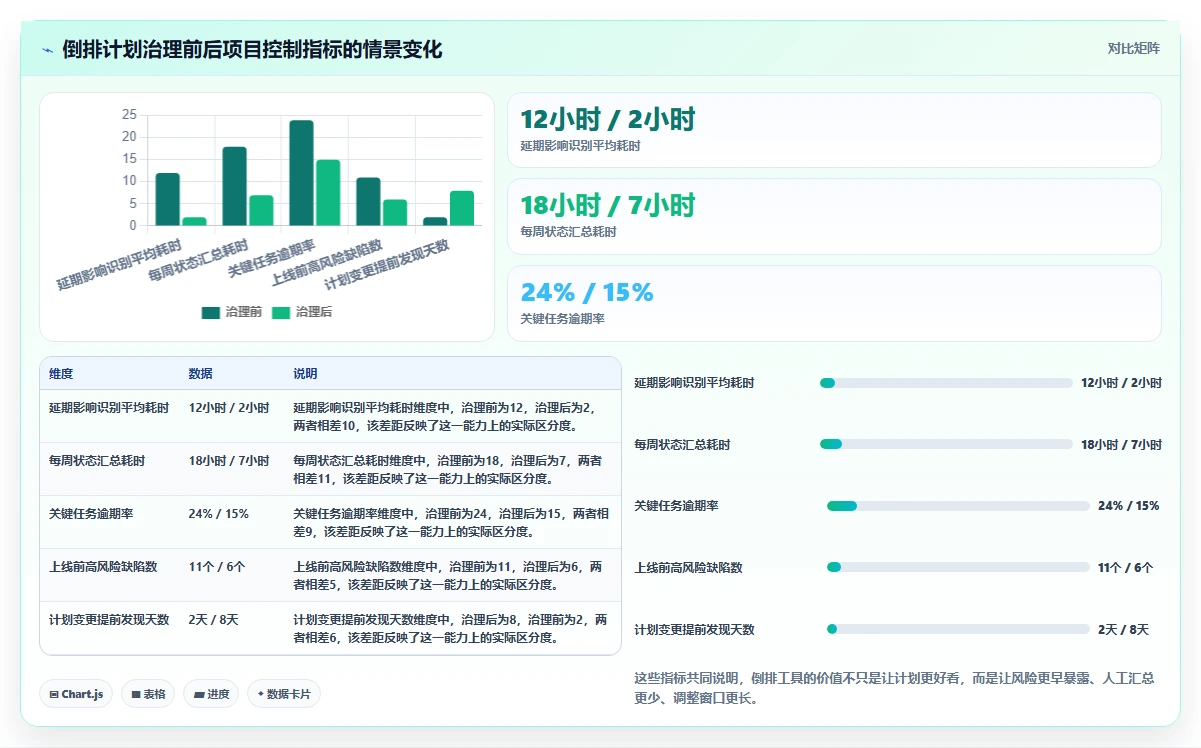Click table data cell 12小时 / 2小时
Screen dimensions: 1201x748
[x=229, y=408]
